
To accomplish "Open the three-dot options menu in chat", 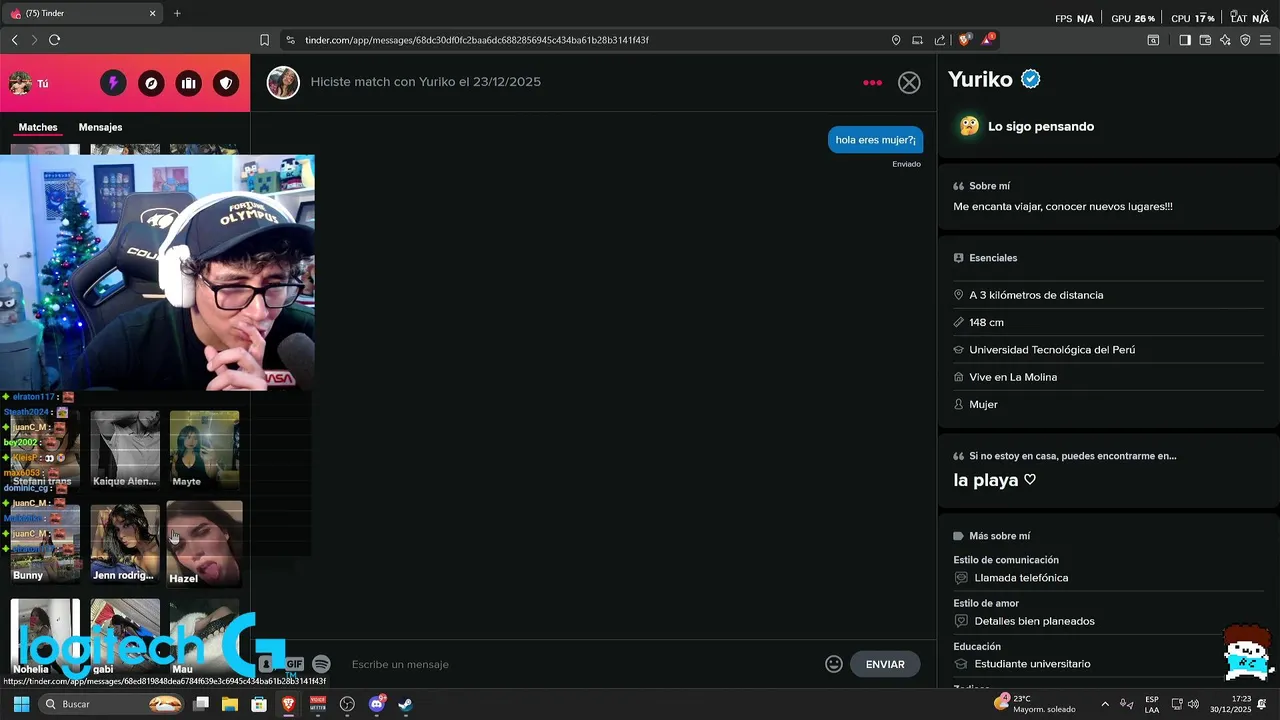I will [872, 82].
